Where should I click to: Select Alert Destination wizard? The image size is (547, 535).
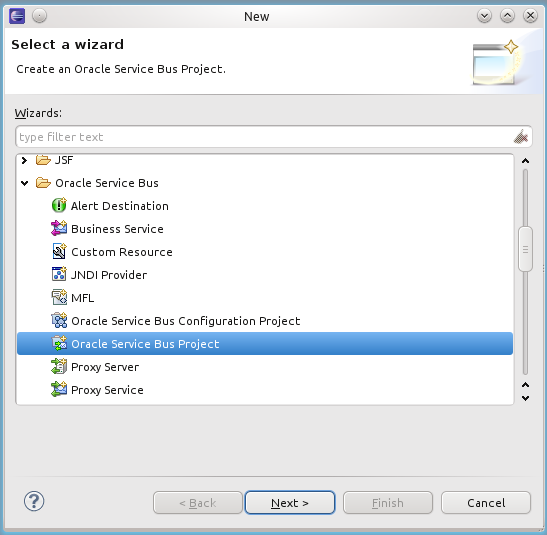[120, 206]
